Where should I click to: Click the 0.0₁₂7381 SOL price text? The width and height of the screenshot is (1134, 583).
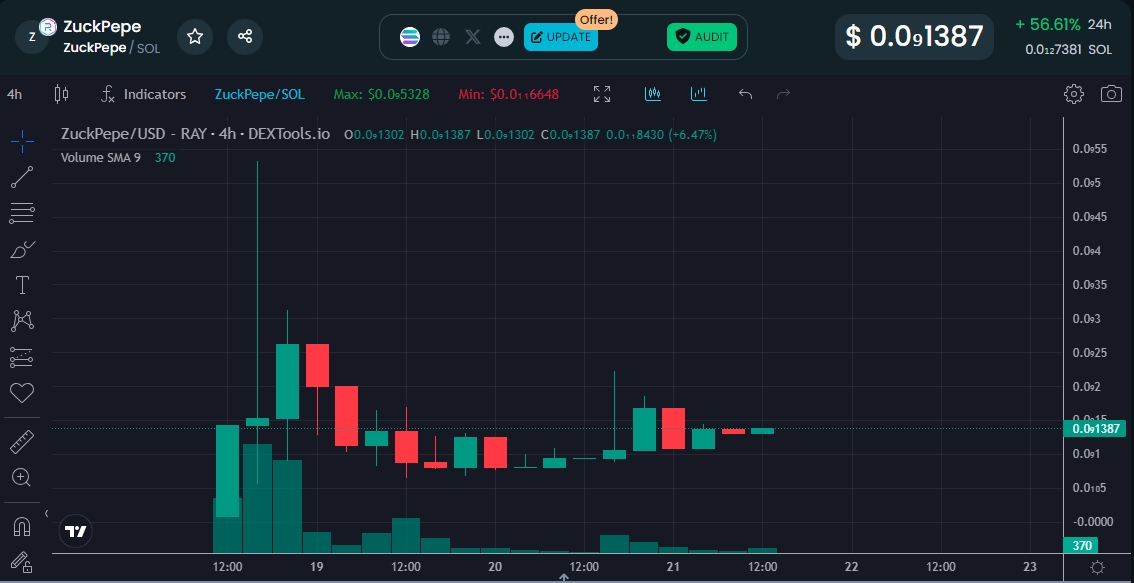(x=1068, y=50)
